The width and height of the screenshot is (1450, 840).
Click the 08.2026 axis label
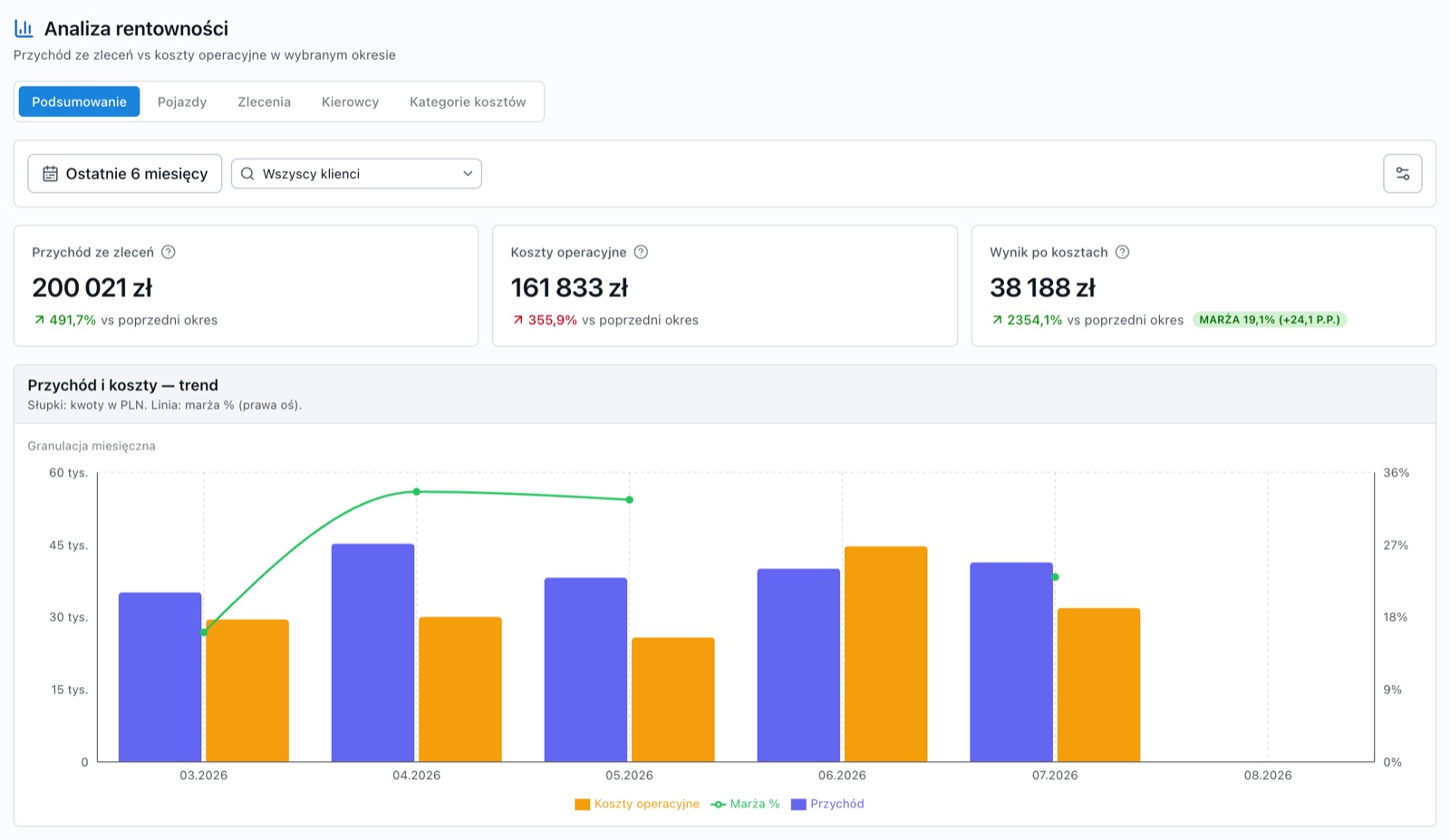pos(1268,776)
